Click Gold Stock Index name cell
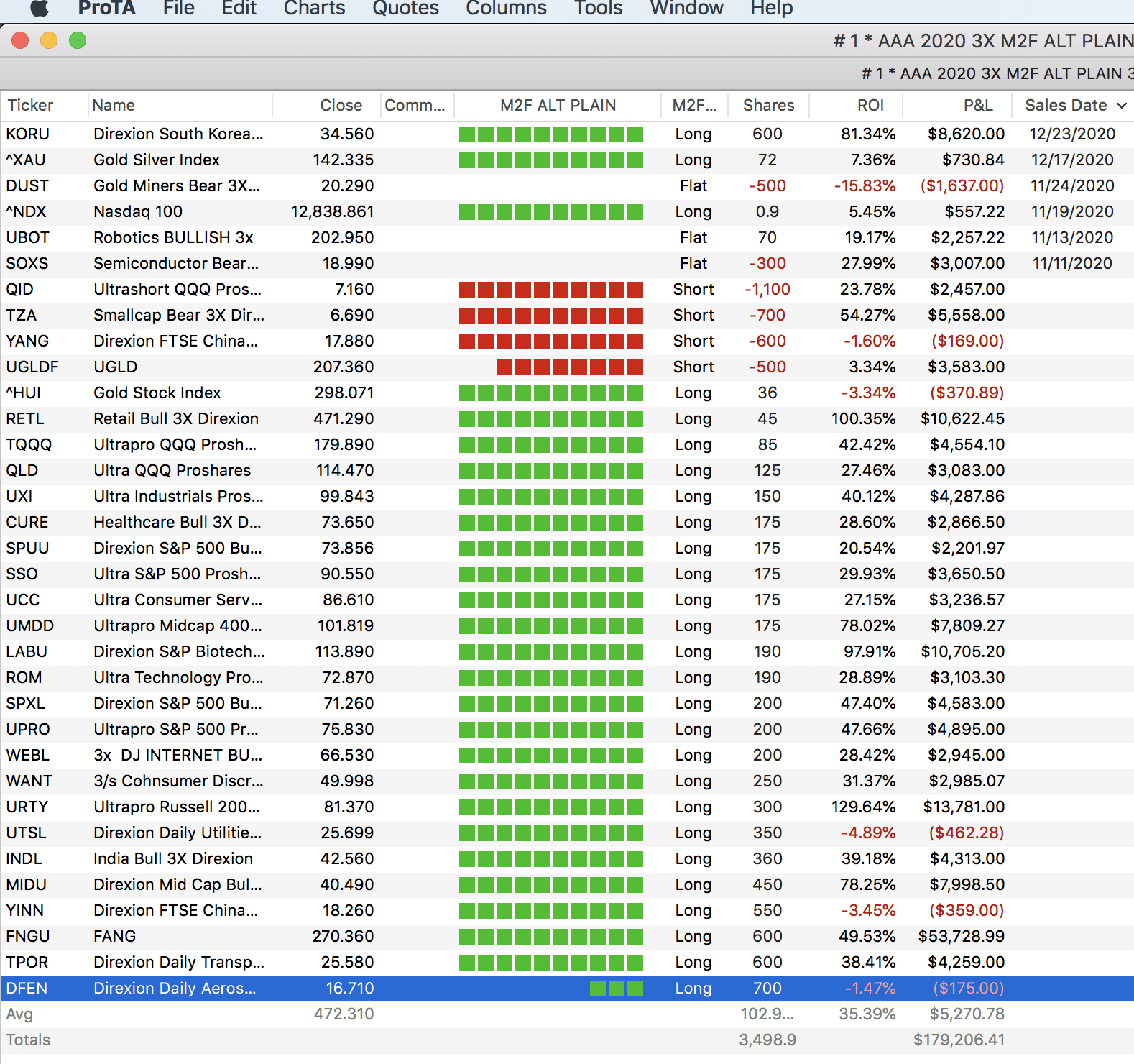The height and width of the screenshot is (1064, 1134). [x=157, y=393]
